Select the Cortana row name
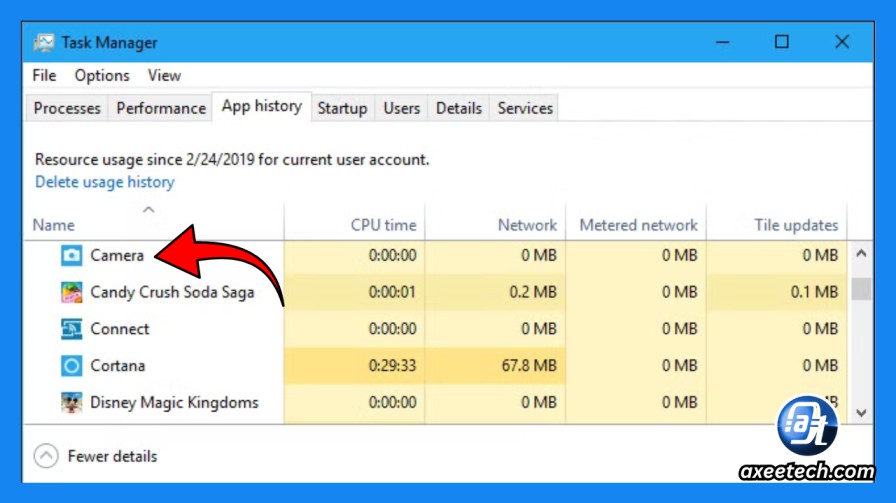 [118, 365]
